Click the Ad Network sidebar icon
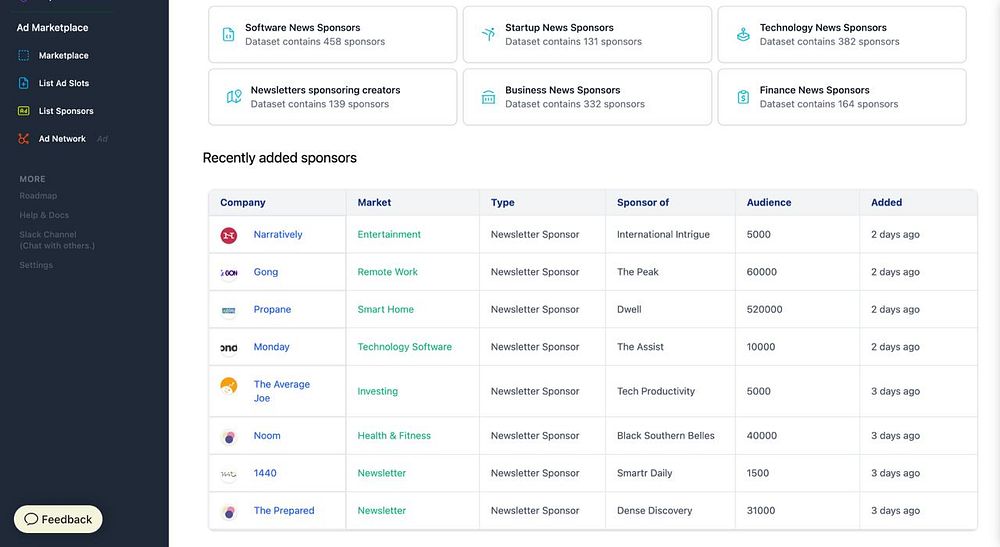The height and width of the screenshot is (547, 1000). click(x=24, y=139)
